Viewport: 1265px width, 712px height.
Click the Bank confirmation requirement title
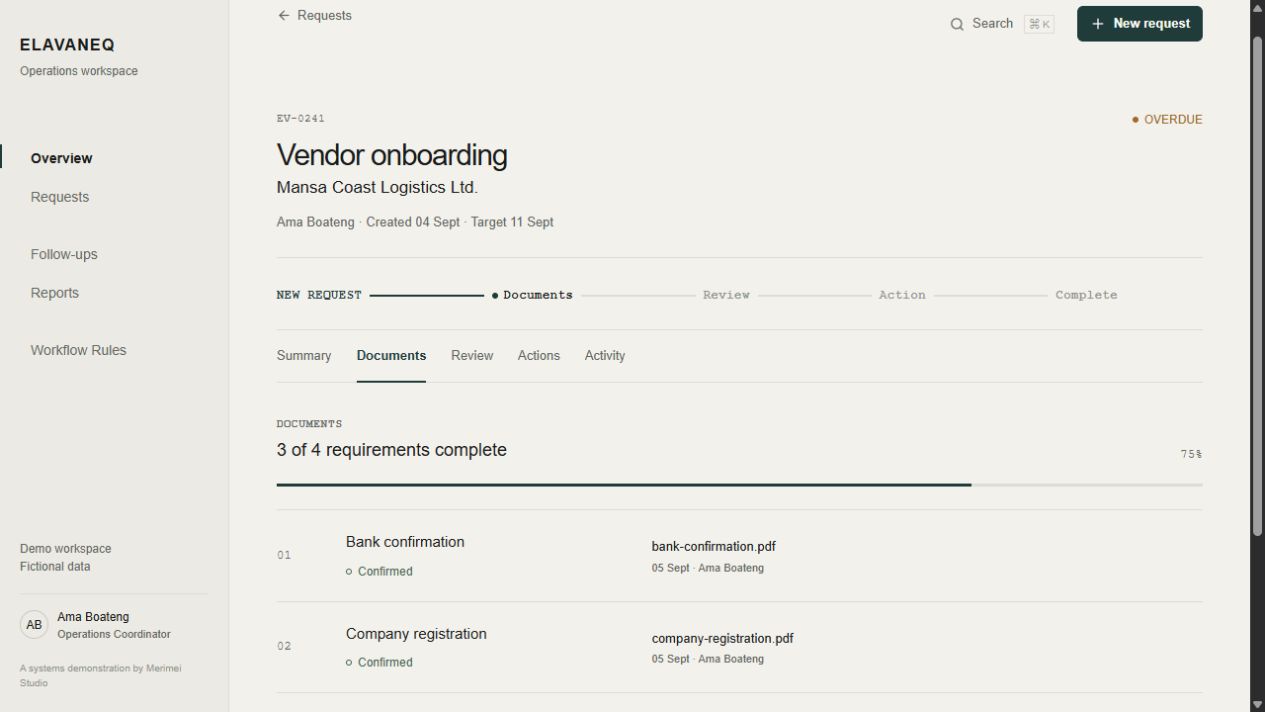coord(405,542)
